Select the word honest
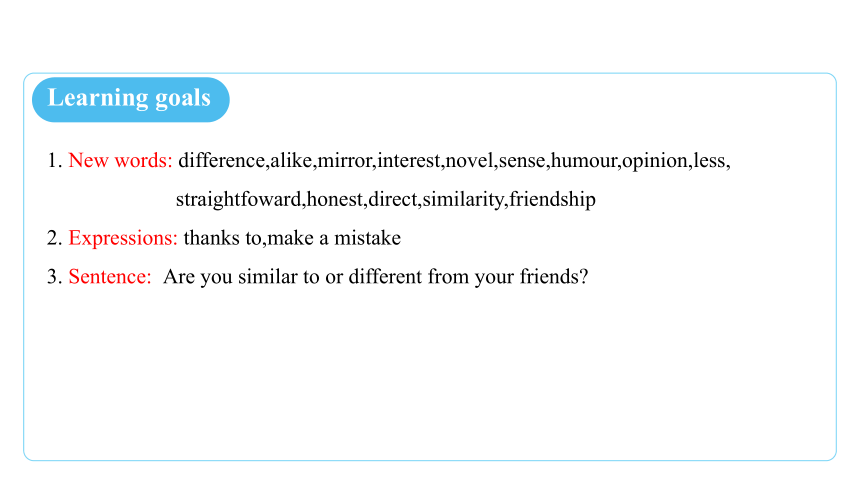This screenshot has height=484, width=861. 335,199
